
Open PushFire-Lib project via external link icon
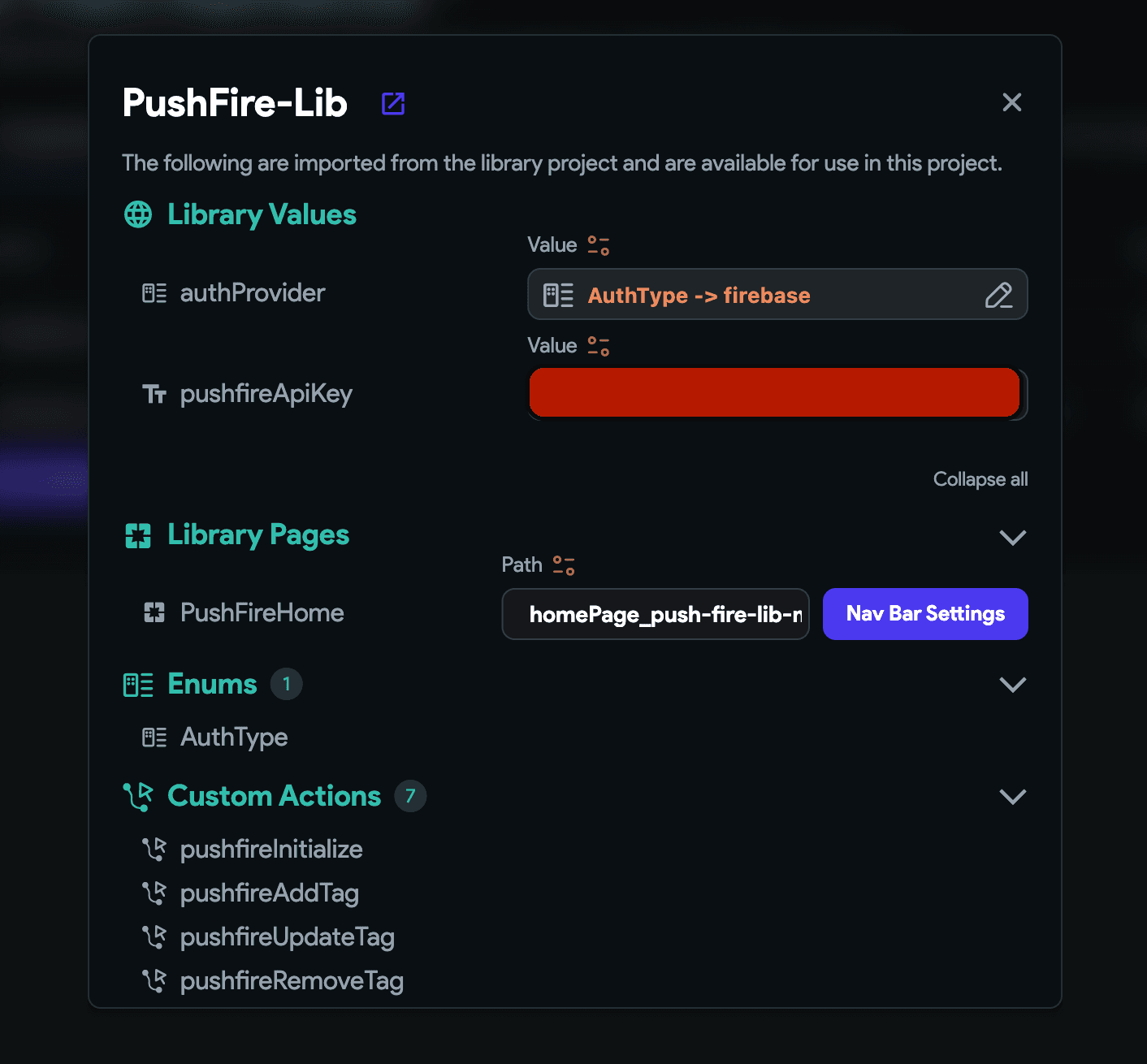(x=393, y=103)
